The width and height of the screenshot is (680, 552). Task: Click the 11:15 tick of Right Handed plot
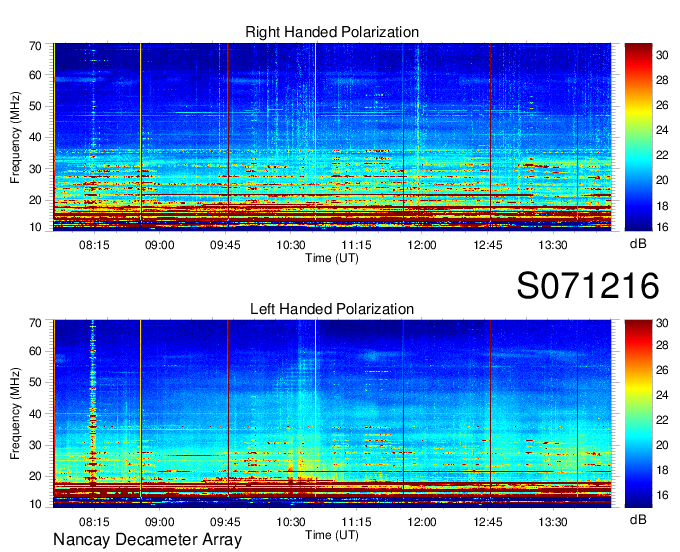(356, 245)
